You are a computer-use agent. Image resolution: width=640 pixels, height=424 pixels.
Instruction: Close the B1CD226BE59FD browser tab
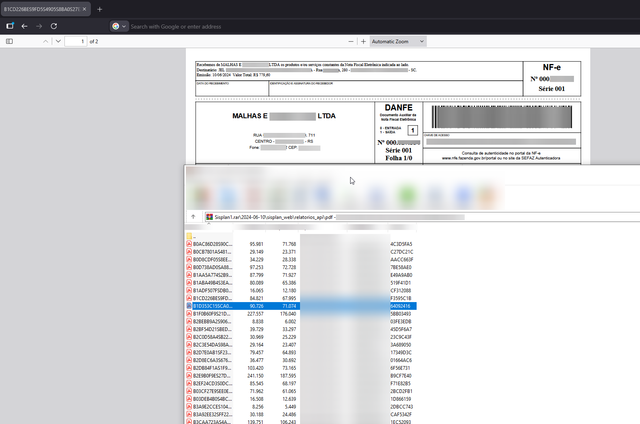(84, 9)
